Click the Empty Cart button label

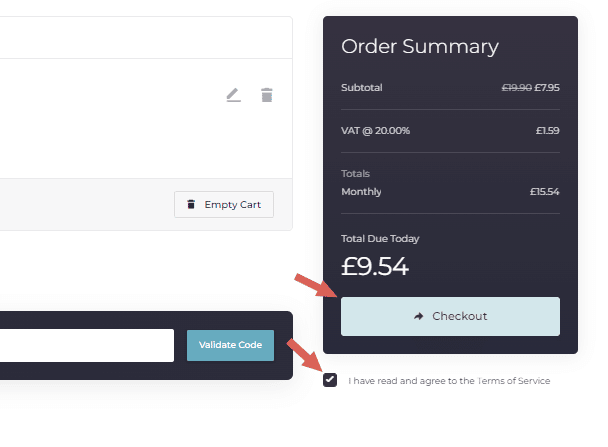(x=233, y=204)
